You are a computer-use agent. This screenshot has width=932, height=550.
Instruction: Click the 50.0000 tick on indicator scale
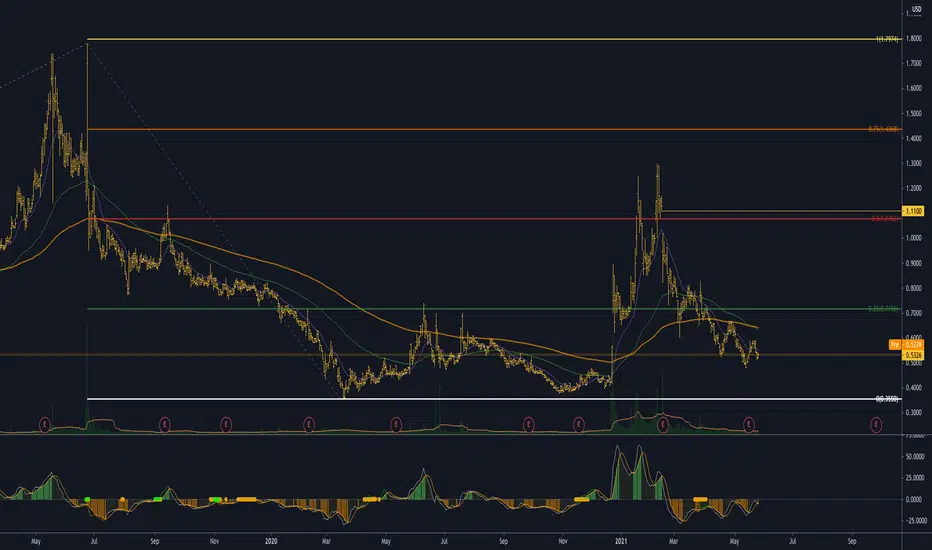click(x=915, y=457)
